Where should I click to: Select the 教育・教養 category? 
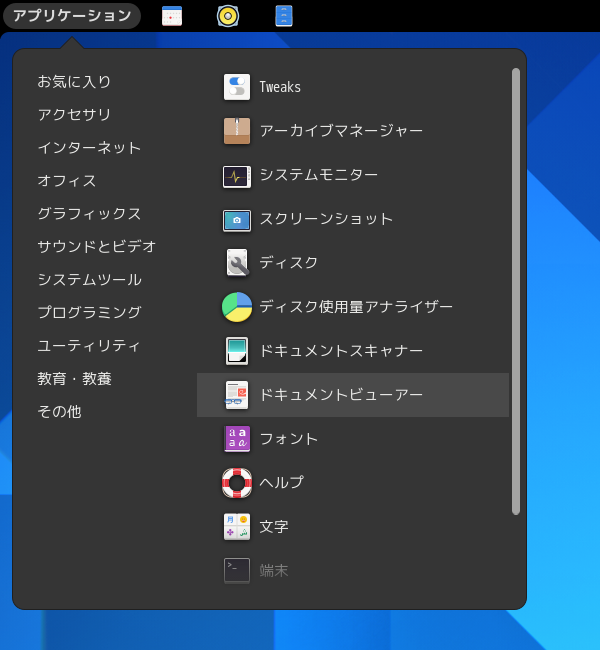(x=75, y=378)
